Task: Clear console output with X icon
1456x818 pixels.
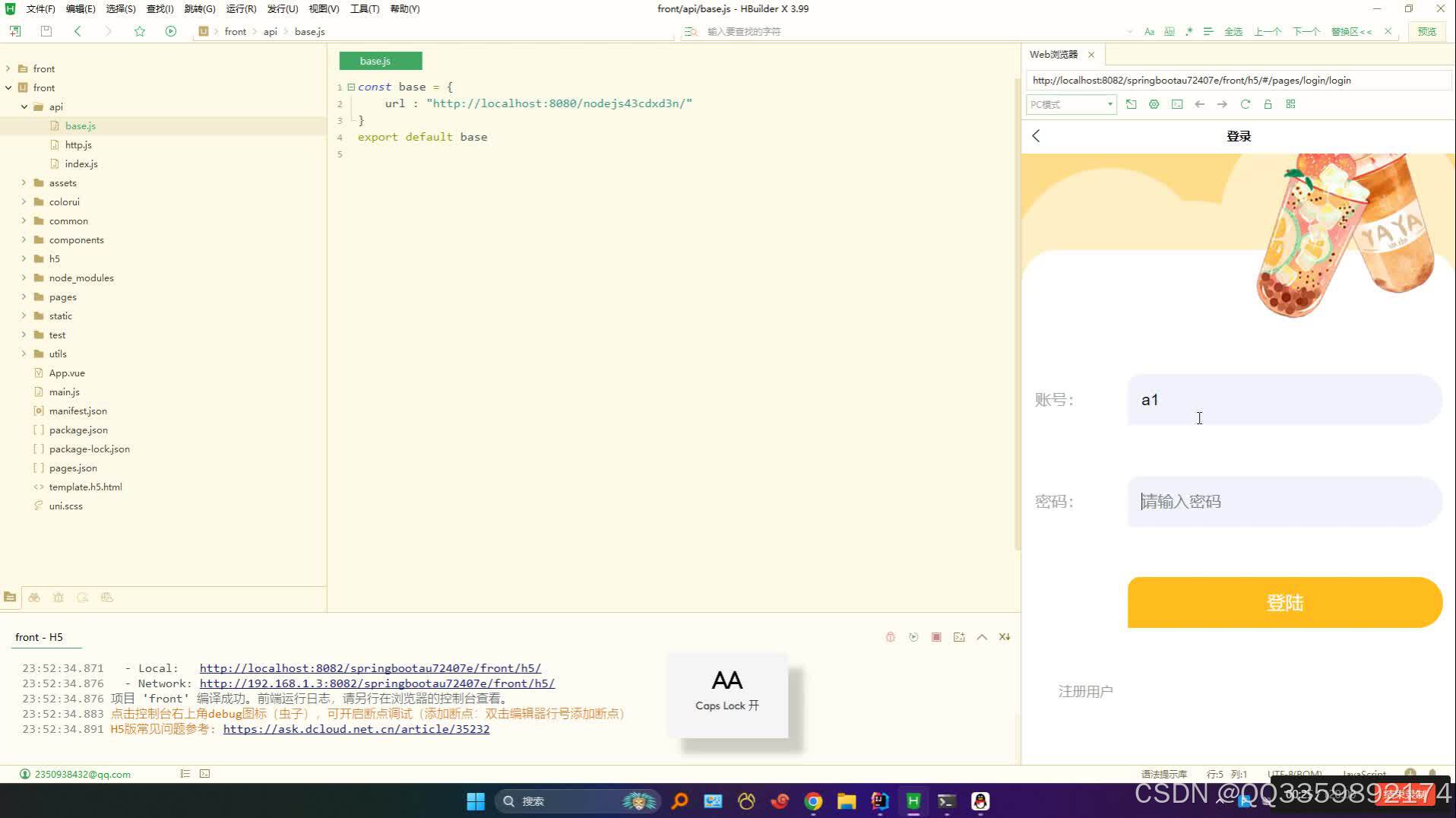Action: click(1005, 637)
